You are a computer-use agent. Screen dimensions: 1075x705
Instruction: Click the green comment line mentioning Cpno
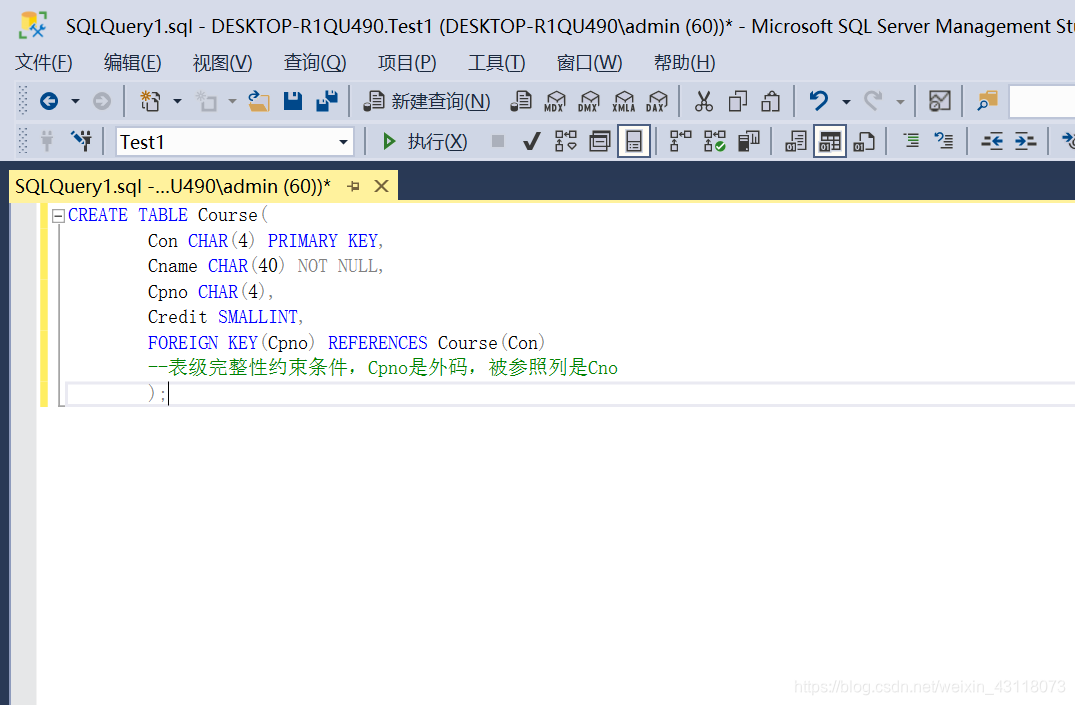pyautogui.click(x=383, y=368)
